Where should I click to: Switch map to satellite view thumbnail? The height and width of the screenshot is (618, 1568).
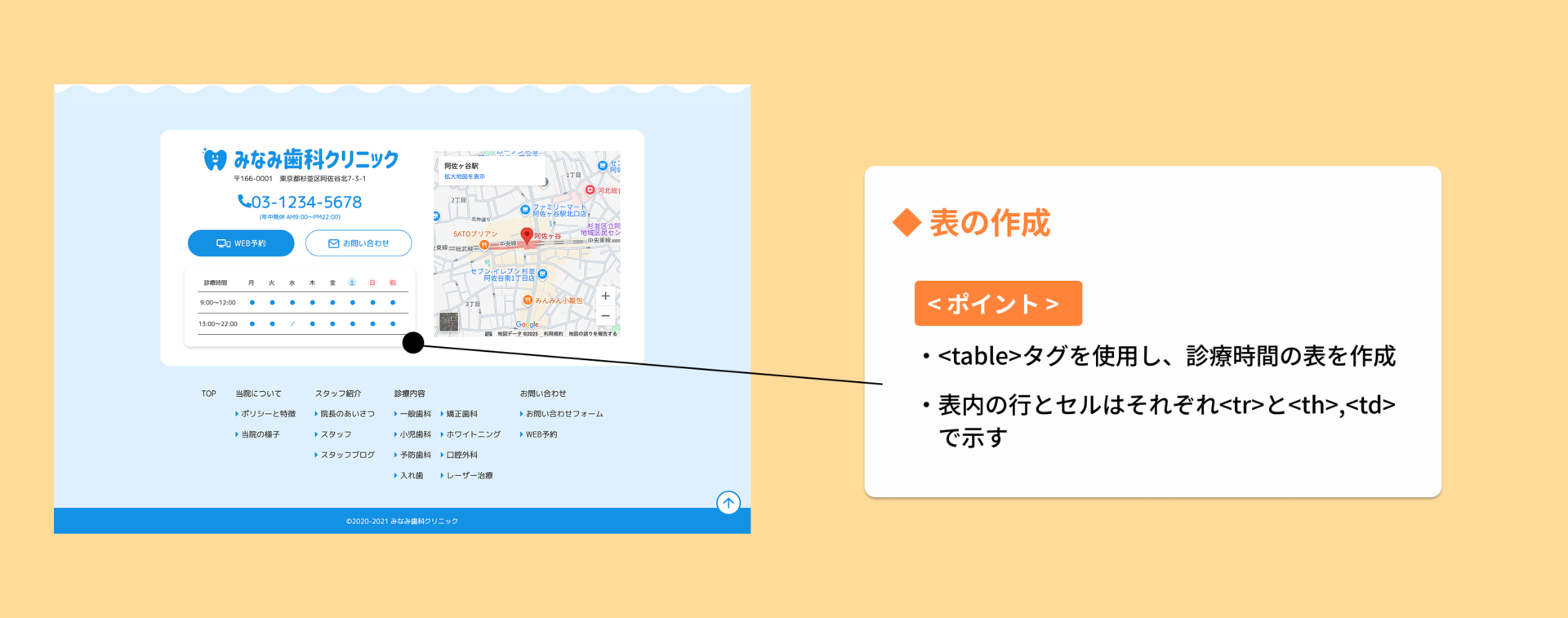tap(448, 322)
